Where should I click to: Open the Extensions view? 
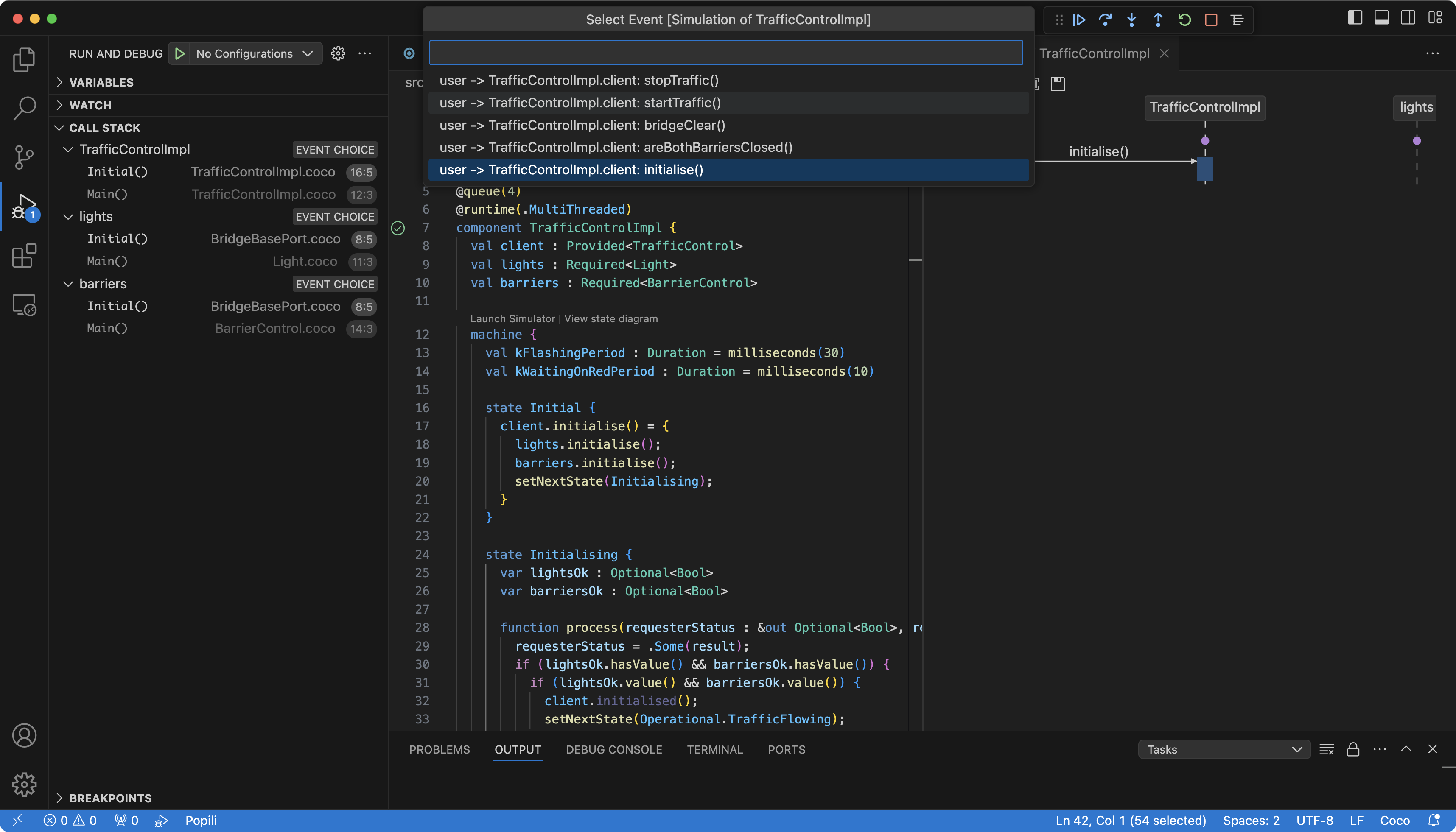pos(24,255)
